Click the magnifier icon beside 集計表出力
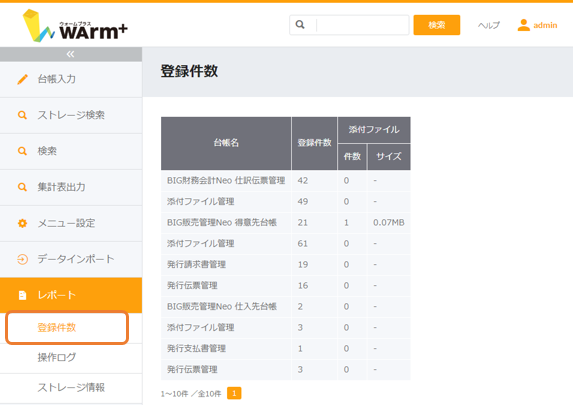The image size is (573, 405). coord(22,187)
